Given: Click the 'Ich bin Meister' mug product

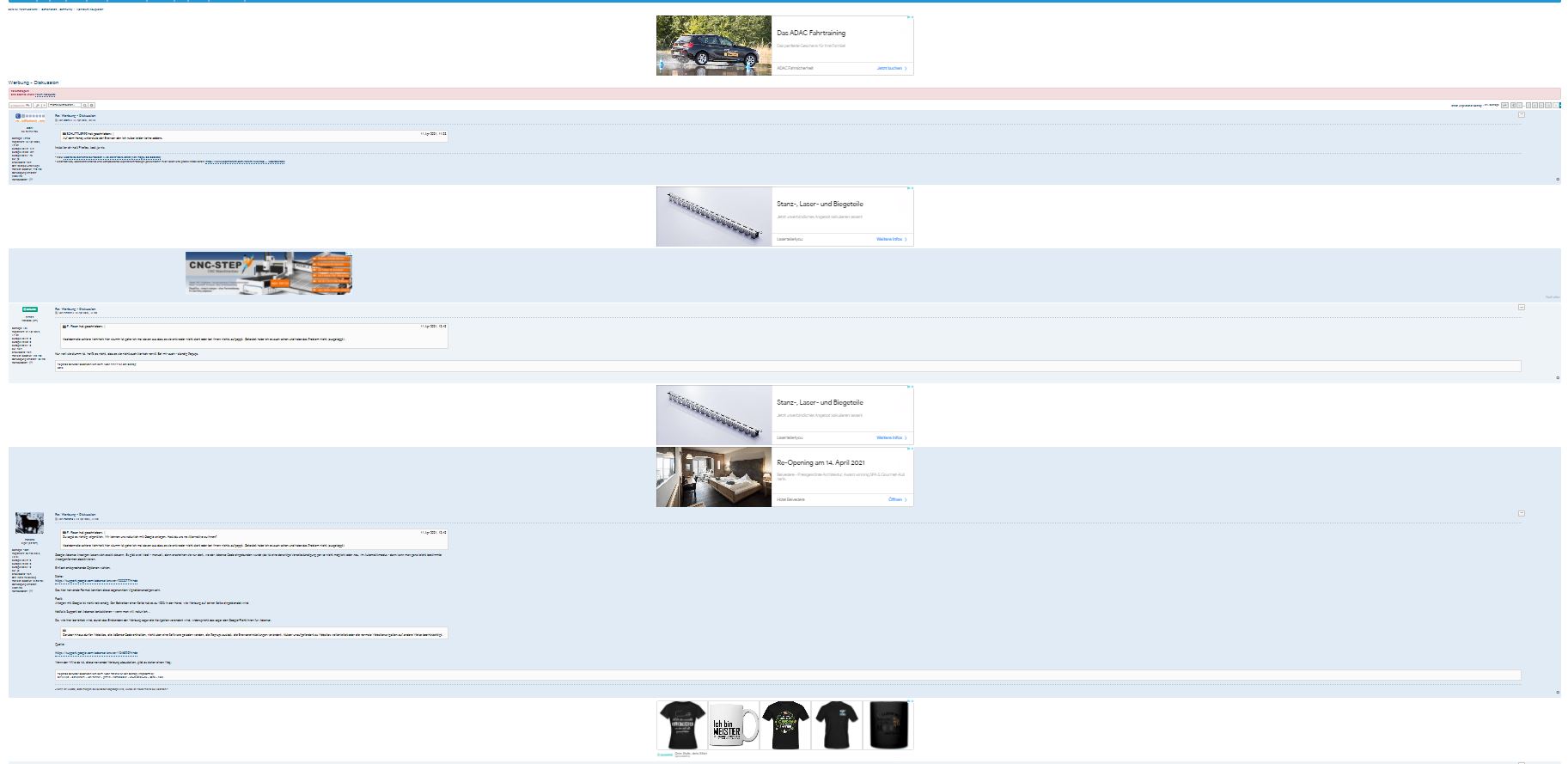Looking at the screenshot, I should (733, 726).
